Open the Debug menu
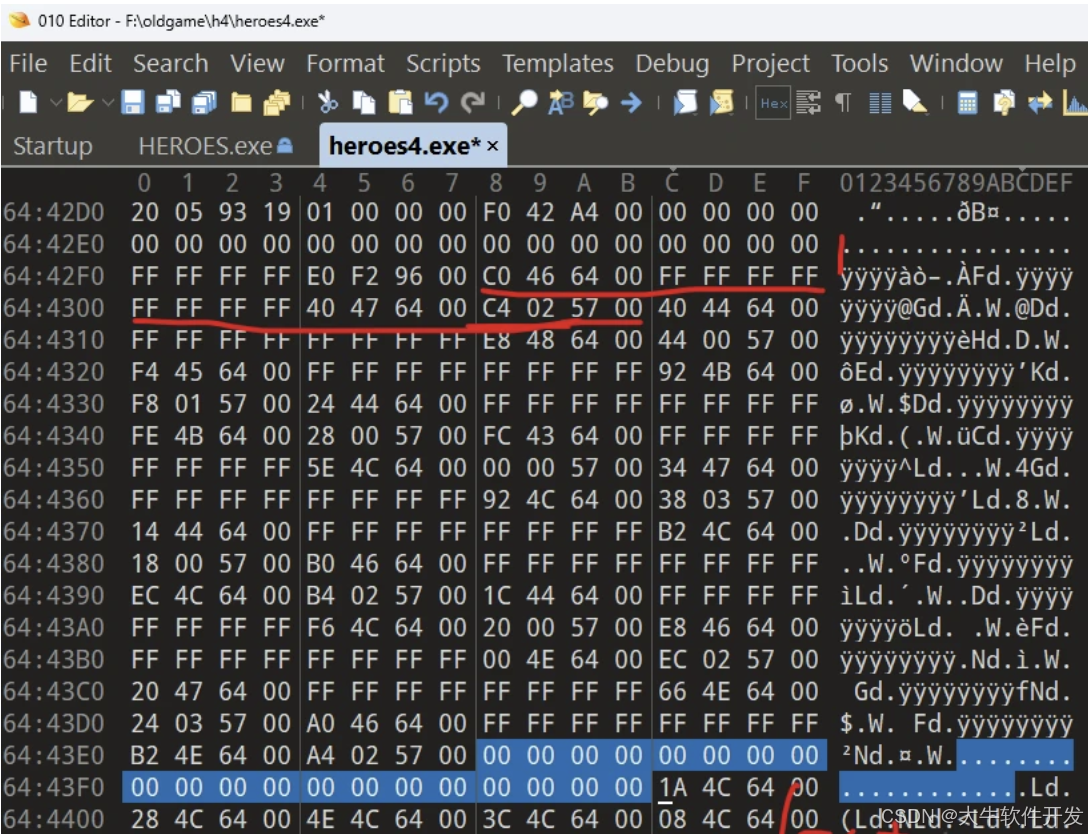The image size is (1088, 834). [672, 63]
